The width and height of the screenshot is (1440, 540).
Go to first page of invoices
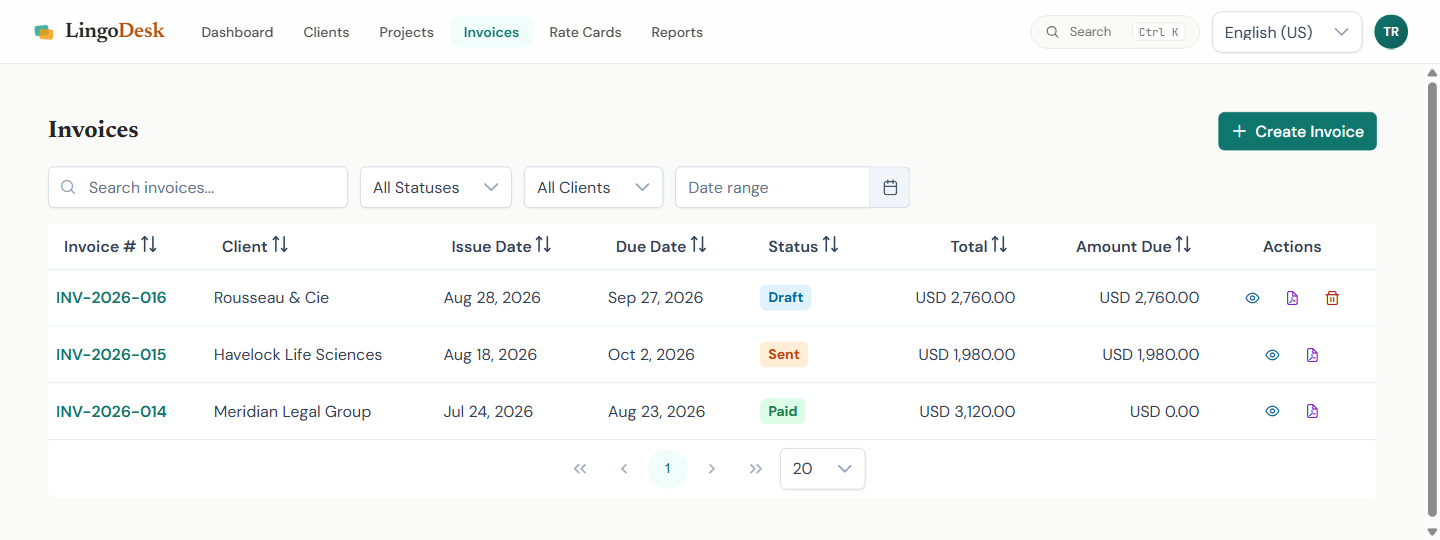(580, 469)
